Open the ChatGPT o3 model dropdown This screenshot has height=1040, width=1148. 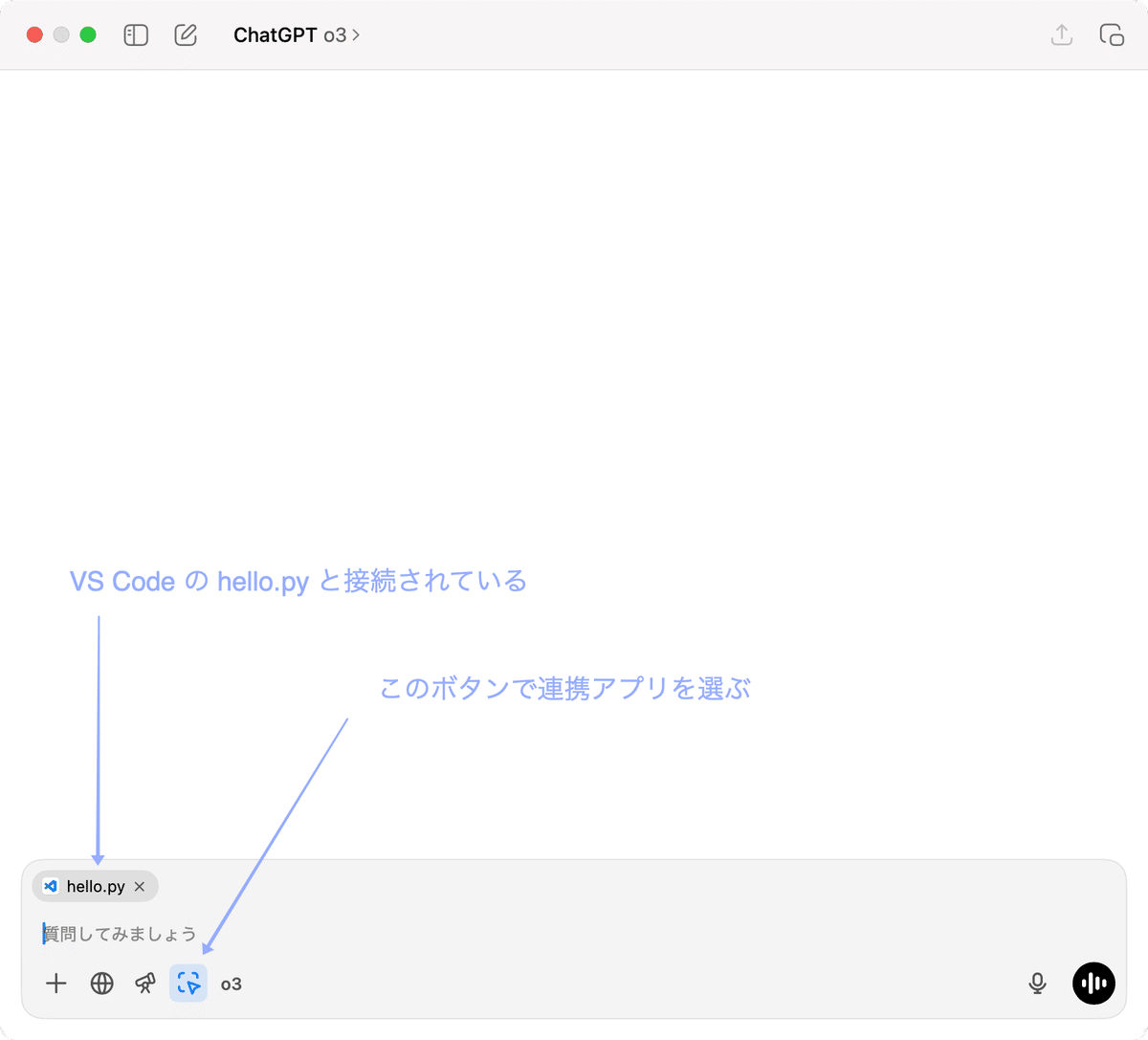click(x=297, y=34)
